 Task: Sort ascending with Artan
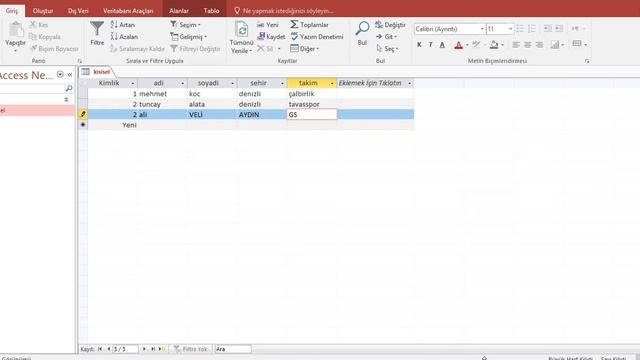122,24
